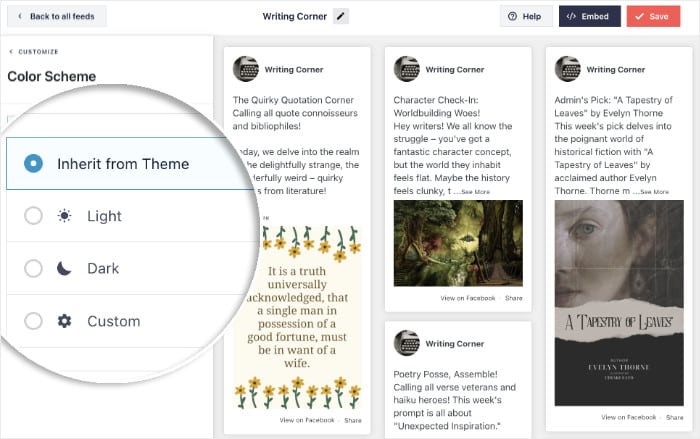The width and height of the screenshot is (700, 439).
Task: Click Writing Corner name on Character Check-In post
Action: (x=454, y=70)
